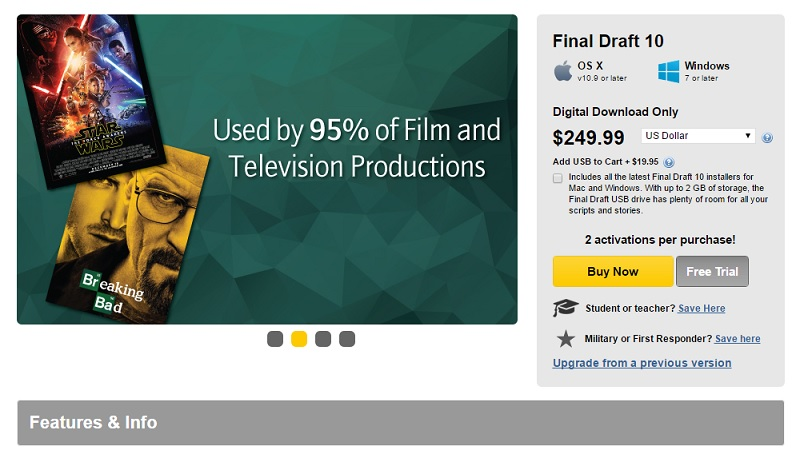Select the active yellow slide indicator
Viewport: 800px width, 450px height.
(299, 339)
